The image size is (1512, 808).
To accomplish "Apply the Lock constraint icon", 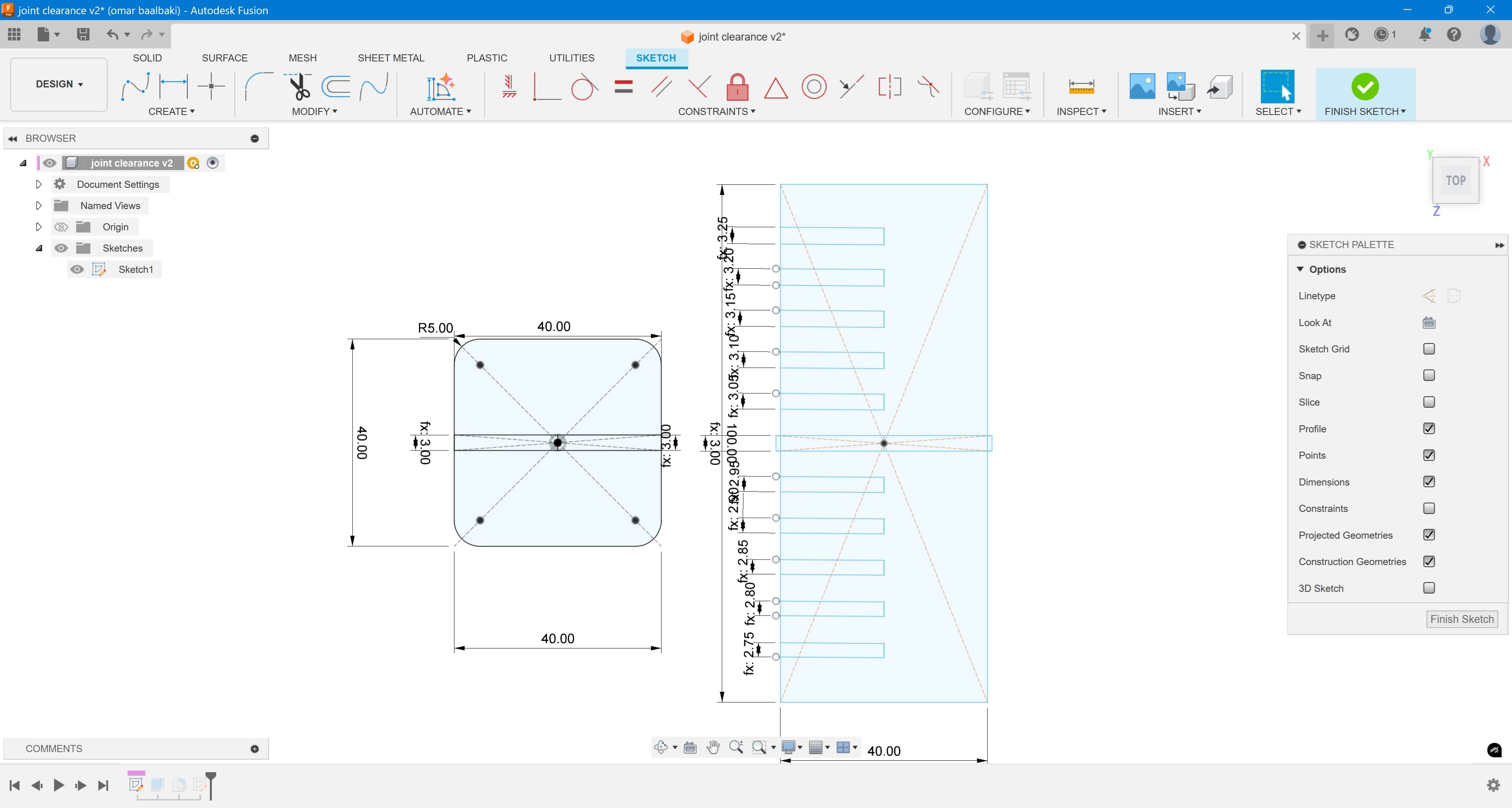I will pos(737,87).
